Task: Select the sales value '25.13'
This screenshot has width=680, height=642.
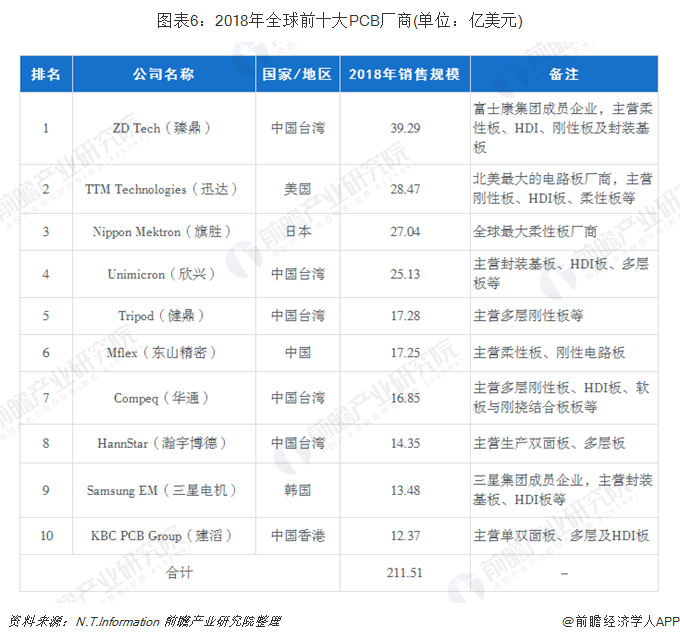Action: (405, 274)
